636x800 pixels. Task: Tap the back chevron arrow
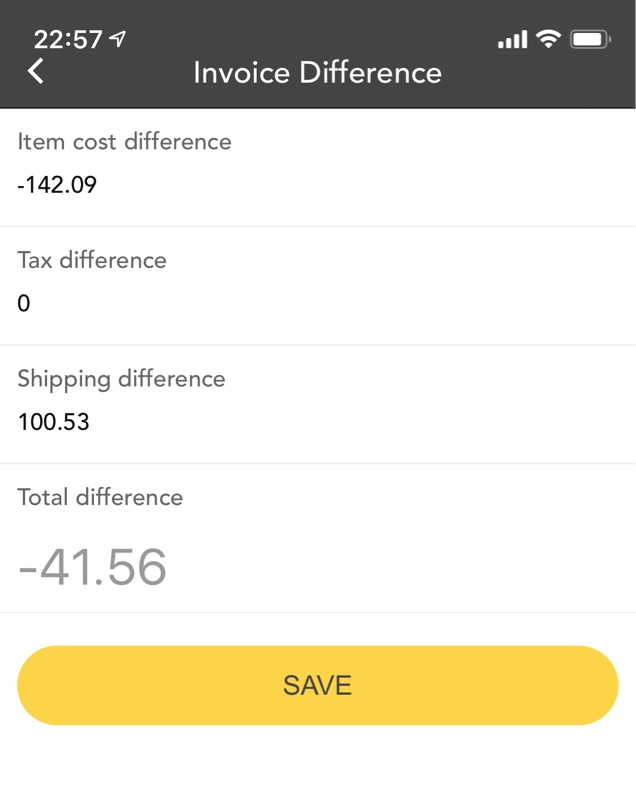36,71
